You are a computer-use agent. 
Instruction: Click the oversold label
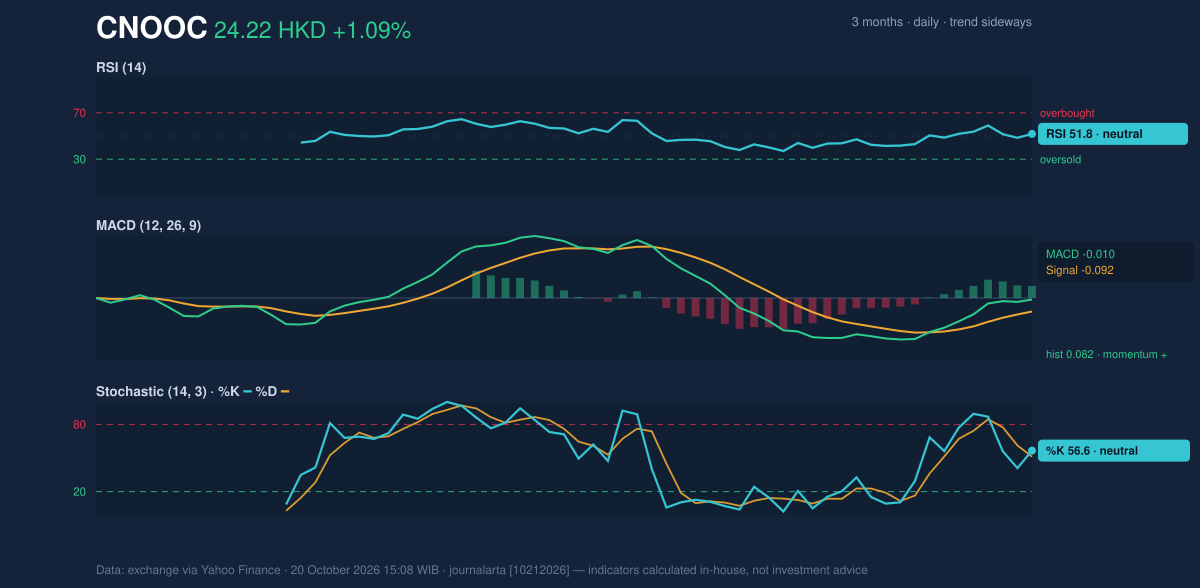[1060, 160]
